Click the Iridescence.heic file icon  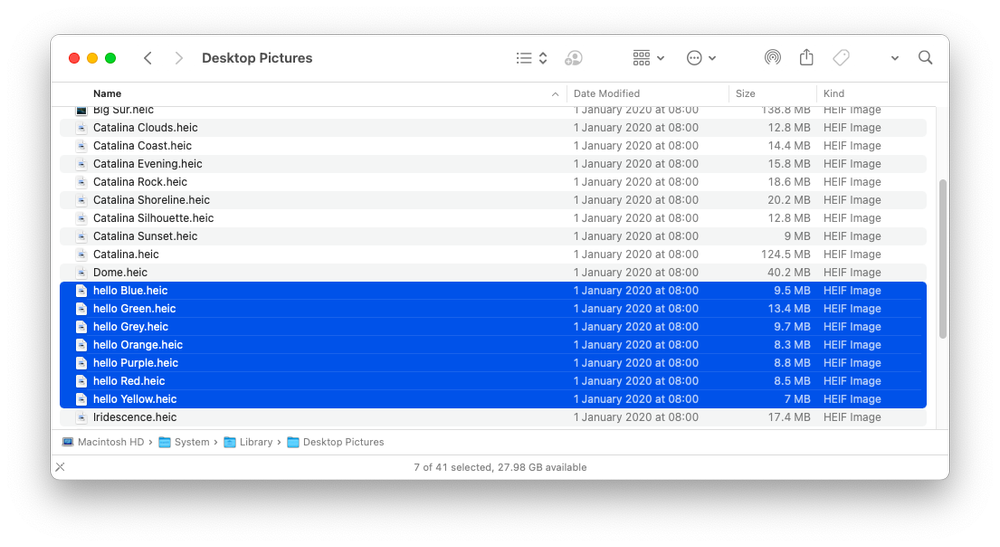pos(81,417)
